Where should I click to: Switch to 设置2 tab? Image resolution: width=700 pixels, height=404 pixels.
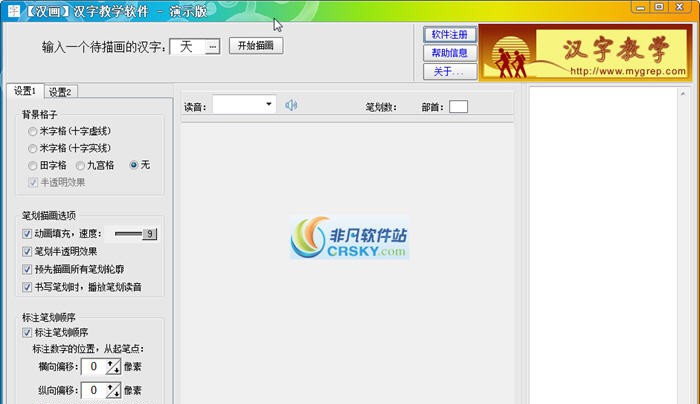click(60, 92)
